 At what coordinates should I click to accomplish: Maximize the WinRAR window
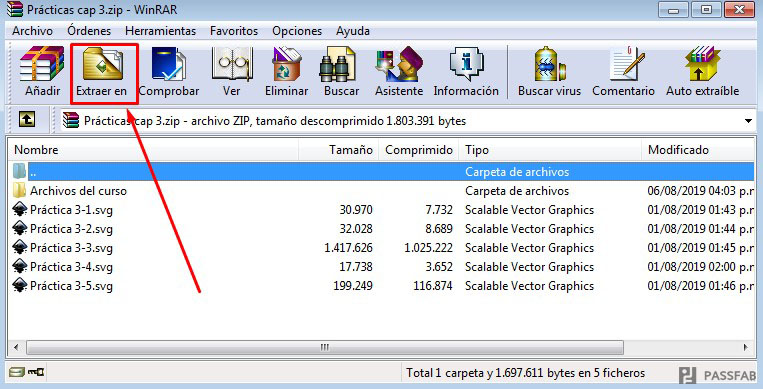point(707,10)
